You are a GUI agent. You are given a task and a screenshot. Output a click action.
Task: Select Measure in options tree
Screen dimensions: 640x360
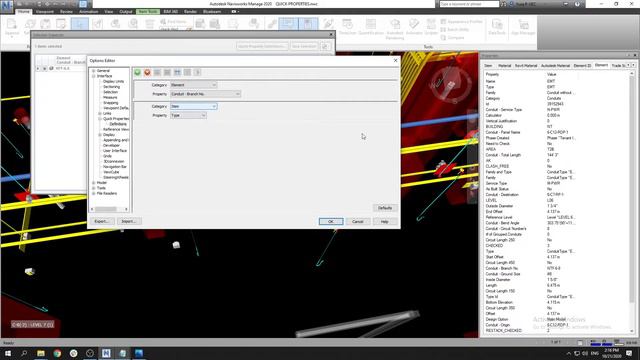110,98
